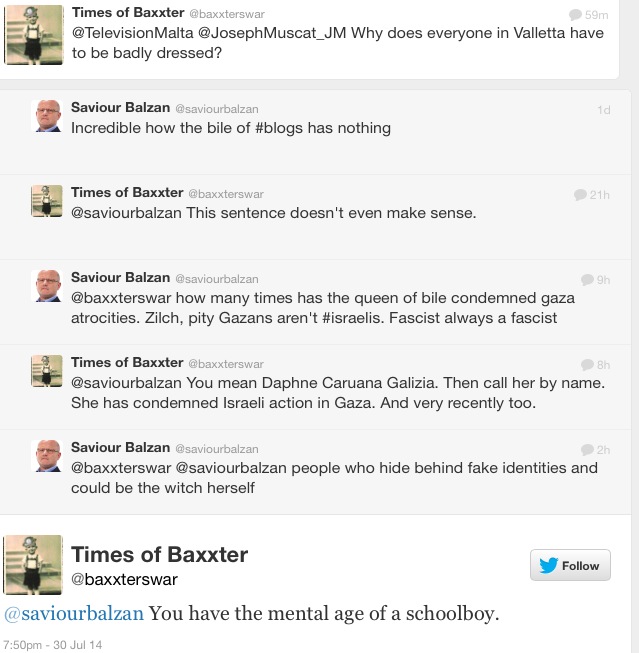This screenshot has height=653, width=639.
Task: Click the Twitter bird icon on Follow button
Action: coord(548,565)
